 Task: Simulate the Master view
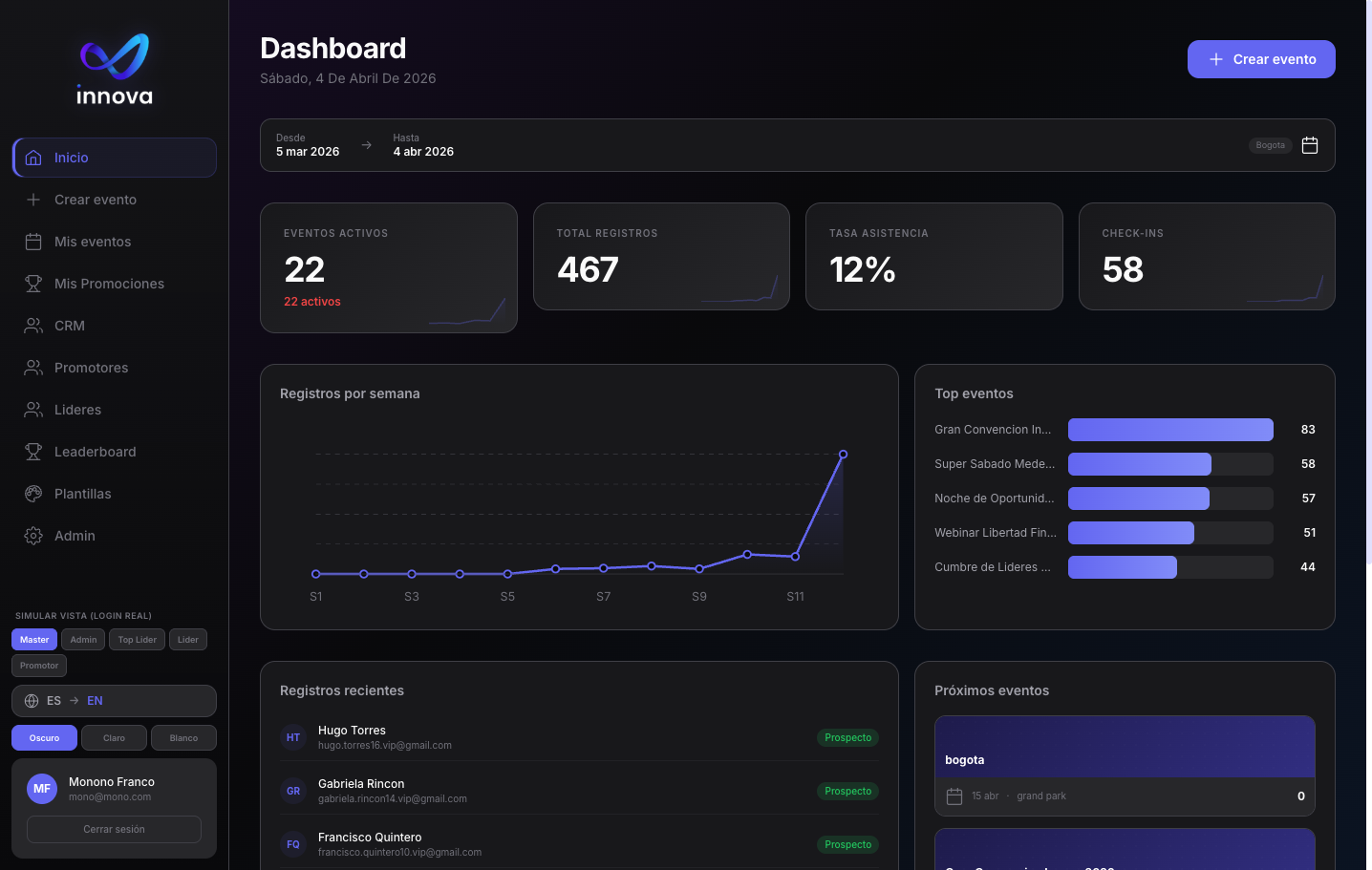pyautogui.click(x=34, y=640)
